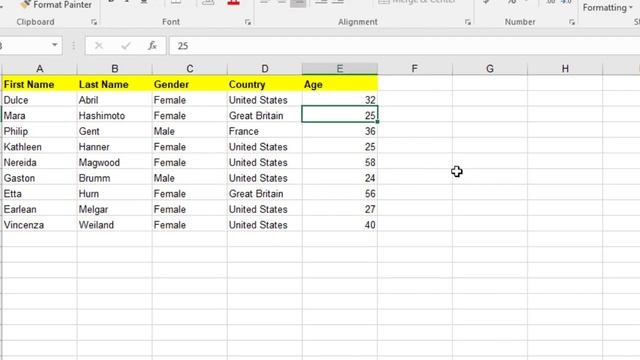The height and width of the screenshot is (360, 640).
Task: Select Vincenza's age cell showing 40
Action: click(x=340, y=225)
